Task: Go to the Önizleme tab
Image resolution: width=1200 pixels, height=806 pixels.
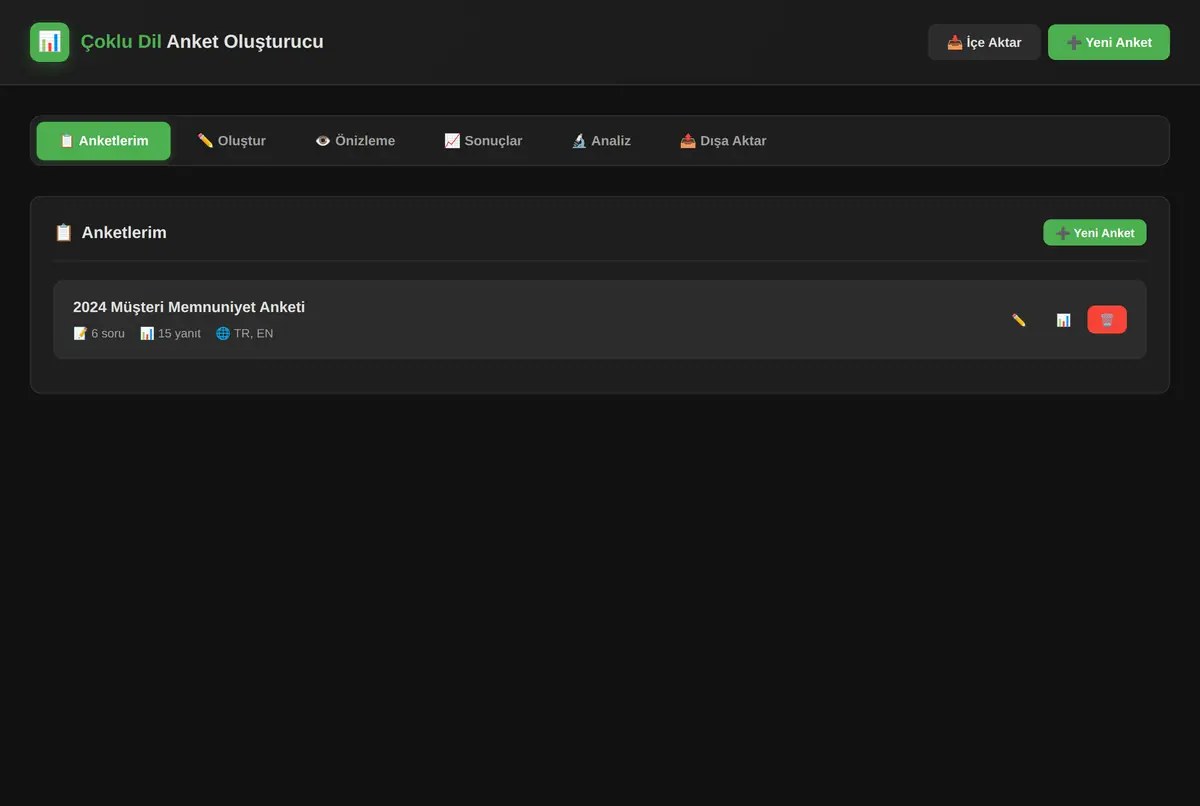Action: pyautogui.click(x=355, y=141)
